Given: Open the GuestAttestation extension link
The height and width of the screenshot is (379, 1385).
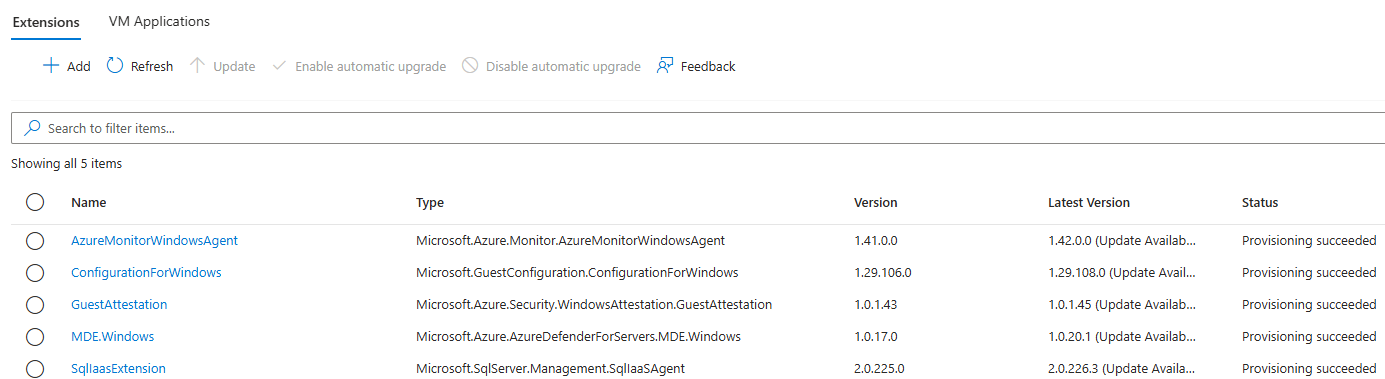Looking at the screenshot, I should [x=119, y=304].
